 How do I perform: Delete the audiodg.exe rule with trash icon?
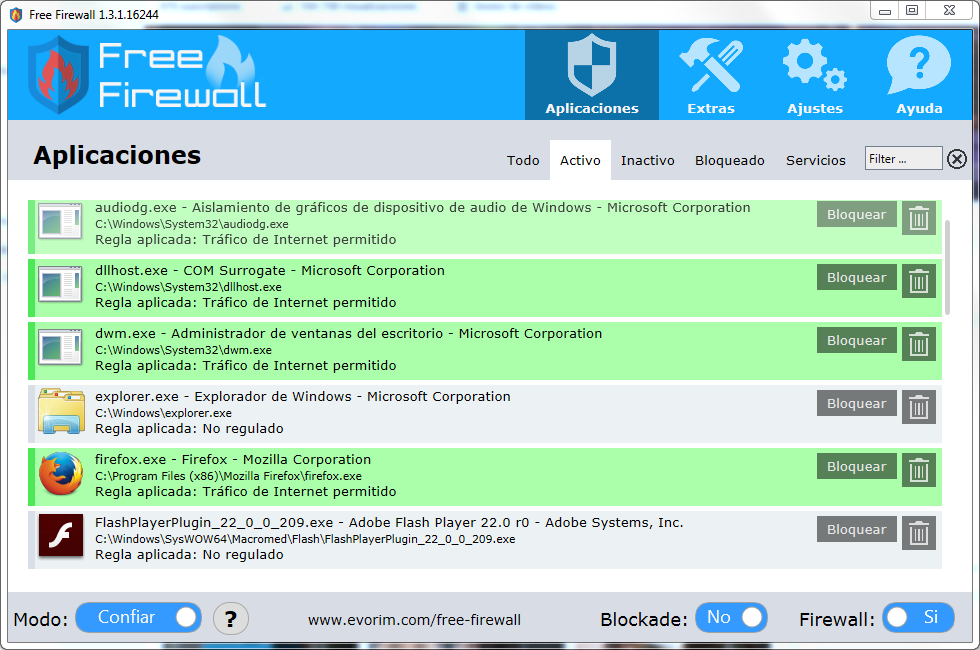(919, 218)
